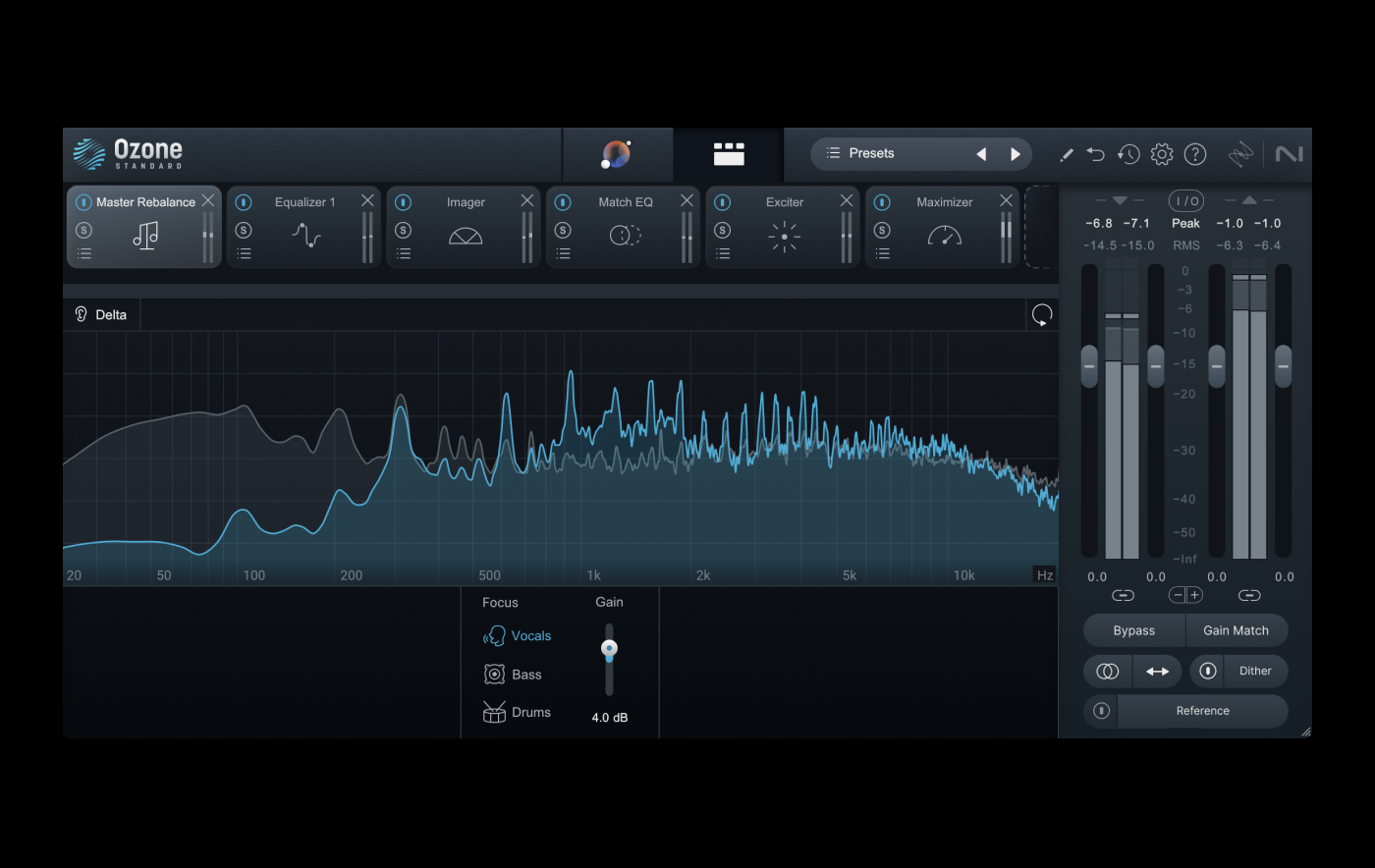Remove the Imager module

[x=527, y=200]
